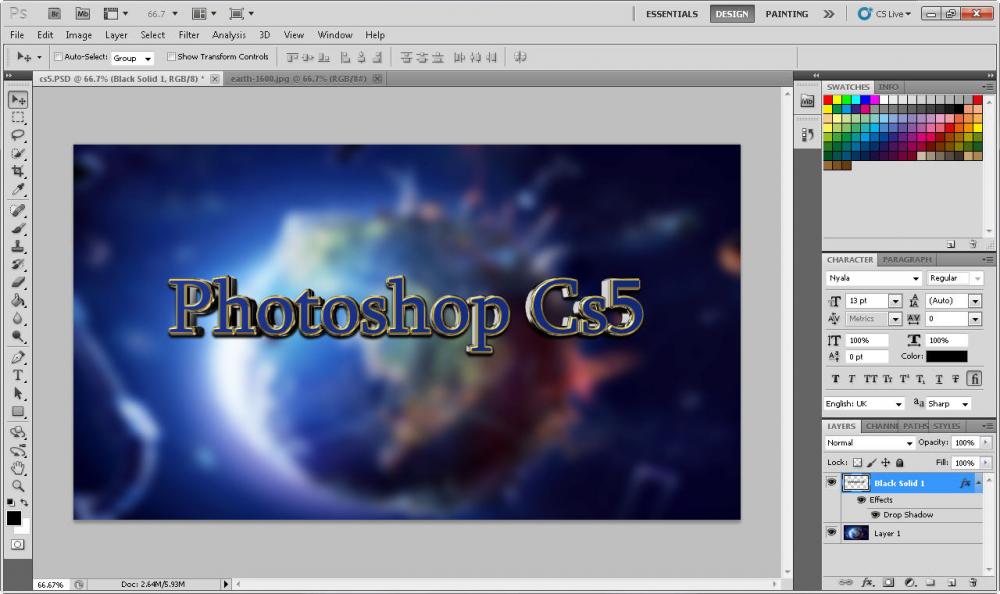The image size is (1000, 594).
Task: Launch Mini Bridge from top bar
Action: click(x=83, y=13)
